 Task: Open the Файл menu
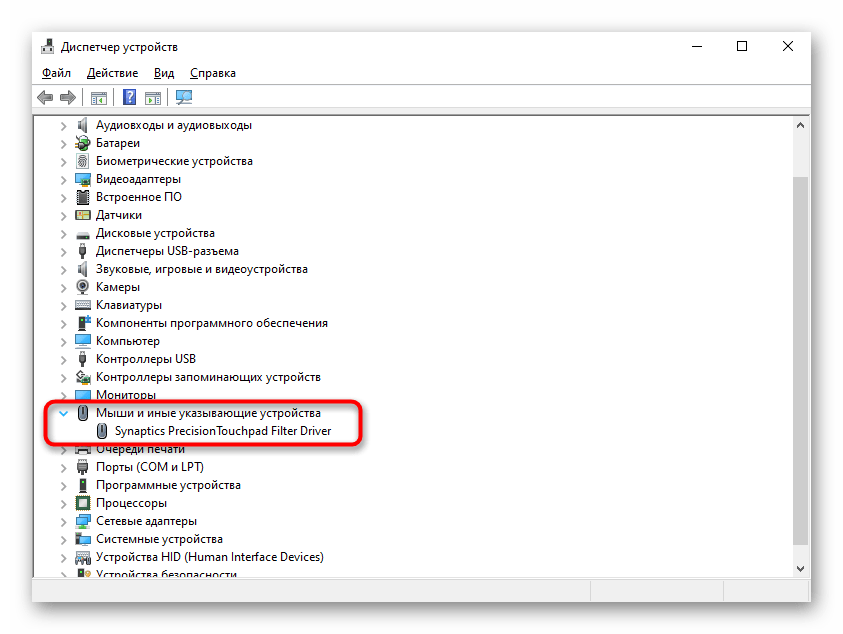point(56,73)
